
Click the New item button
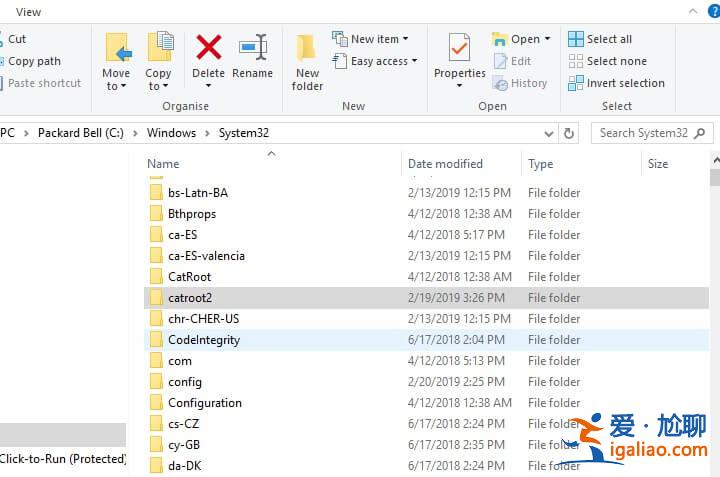(370, 39)
